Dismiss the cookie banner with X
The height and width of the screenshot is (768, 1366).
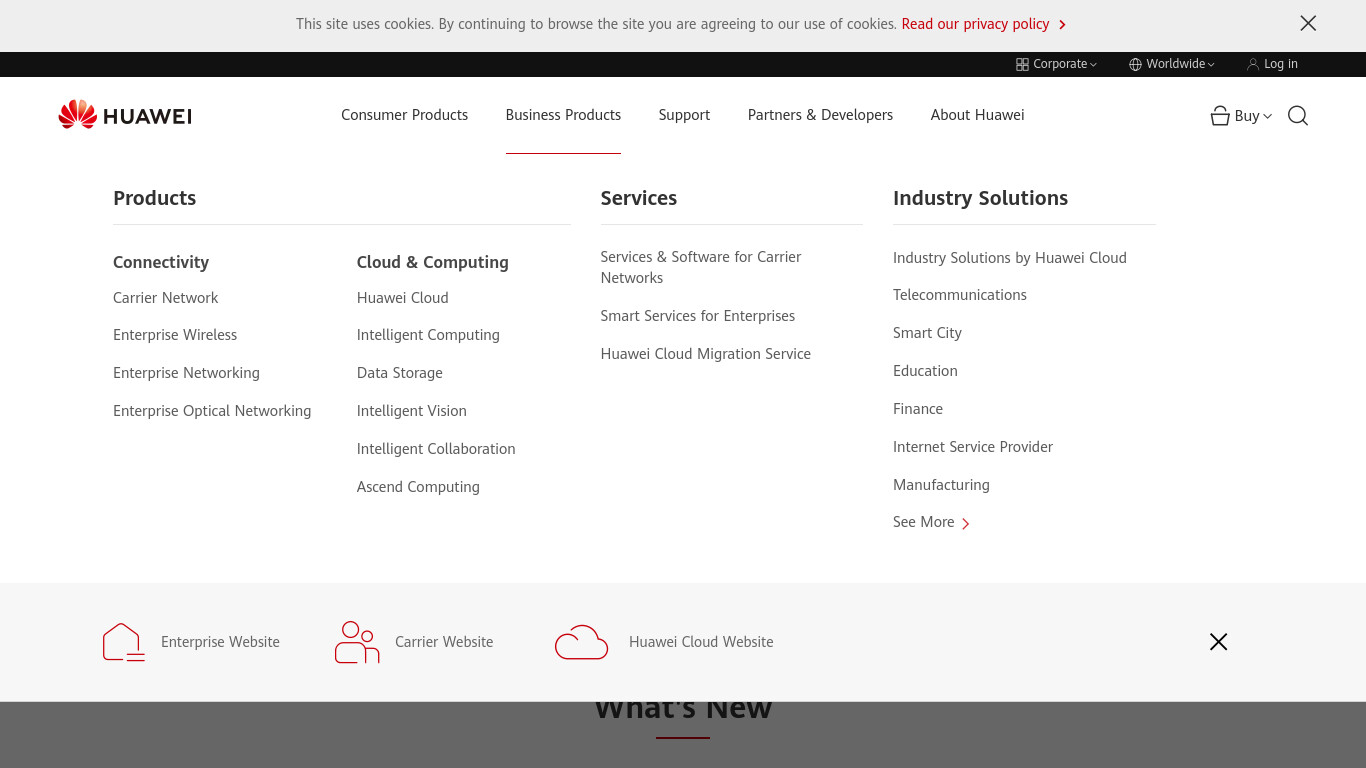point(1308,23)
